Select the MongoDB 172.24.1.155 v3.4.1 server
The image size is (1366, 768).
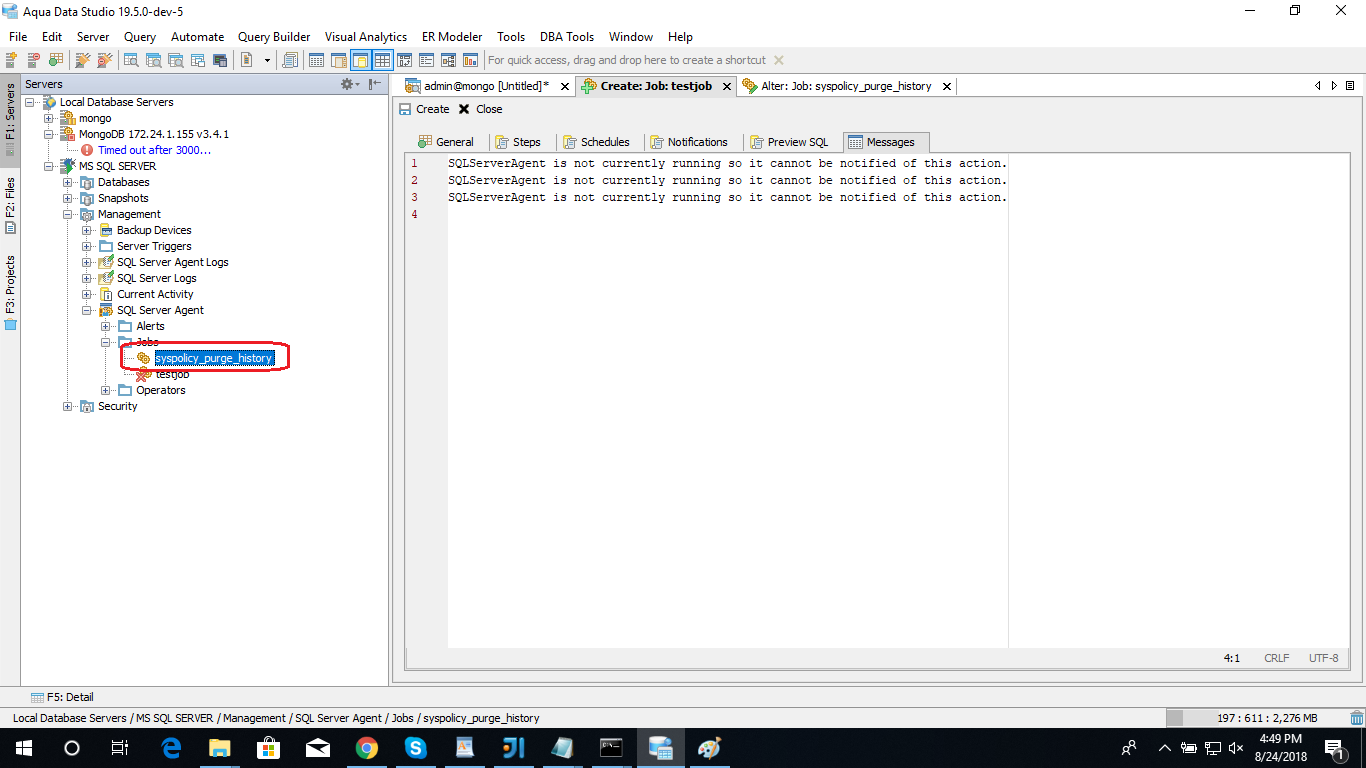[154, 134]
